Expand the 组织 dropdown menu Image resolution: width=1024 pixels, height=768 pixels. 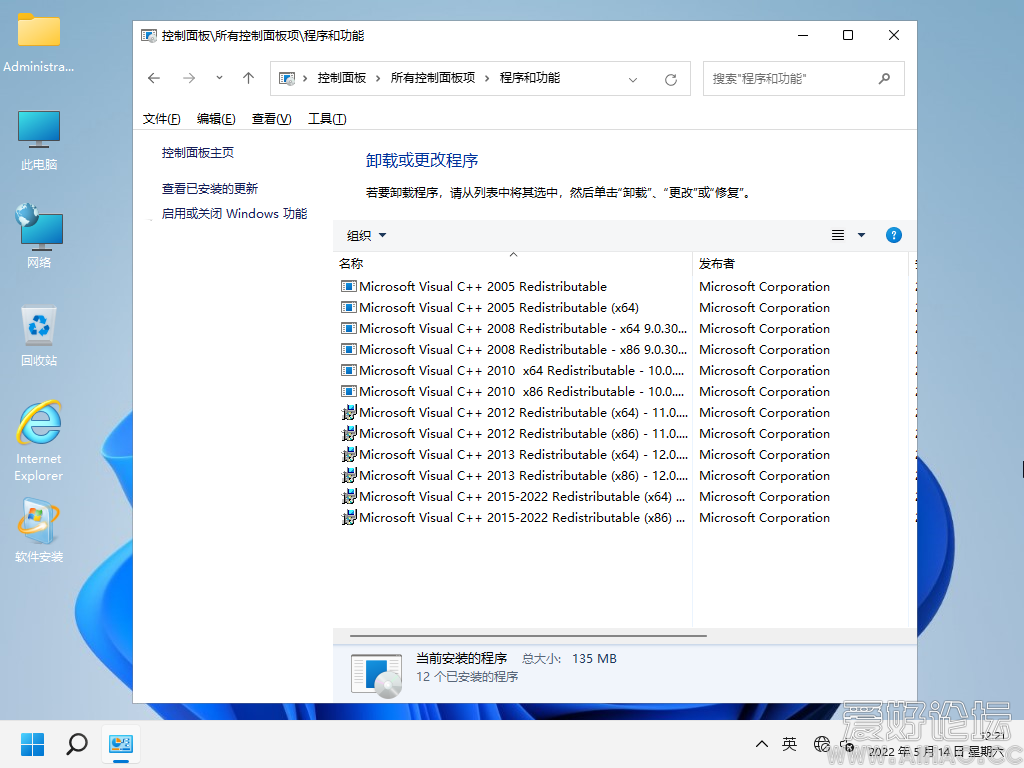click(x=366, y=236)
